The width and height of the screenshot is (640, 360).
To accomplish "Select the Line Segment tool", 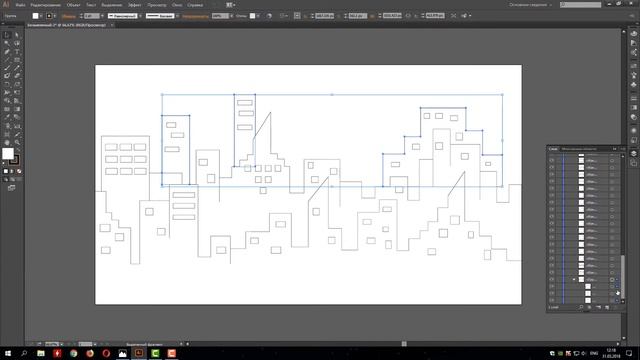I will (x=7, y=60).
